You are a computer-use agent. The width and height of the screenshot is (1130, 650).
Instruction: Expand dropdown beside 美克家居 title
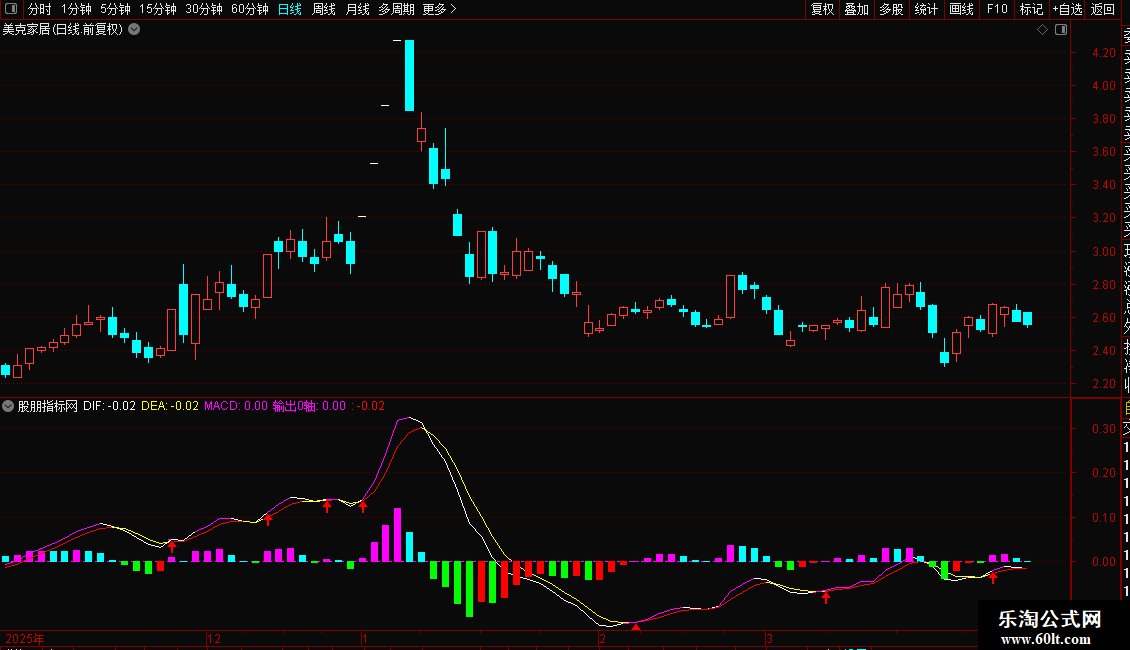click(x=134, y=29)
